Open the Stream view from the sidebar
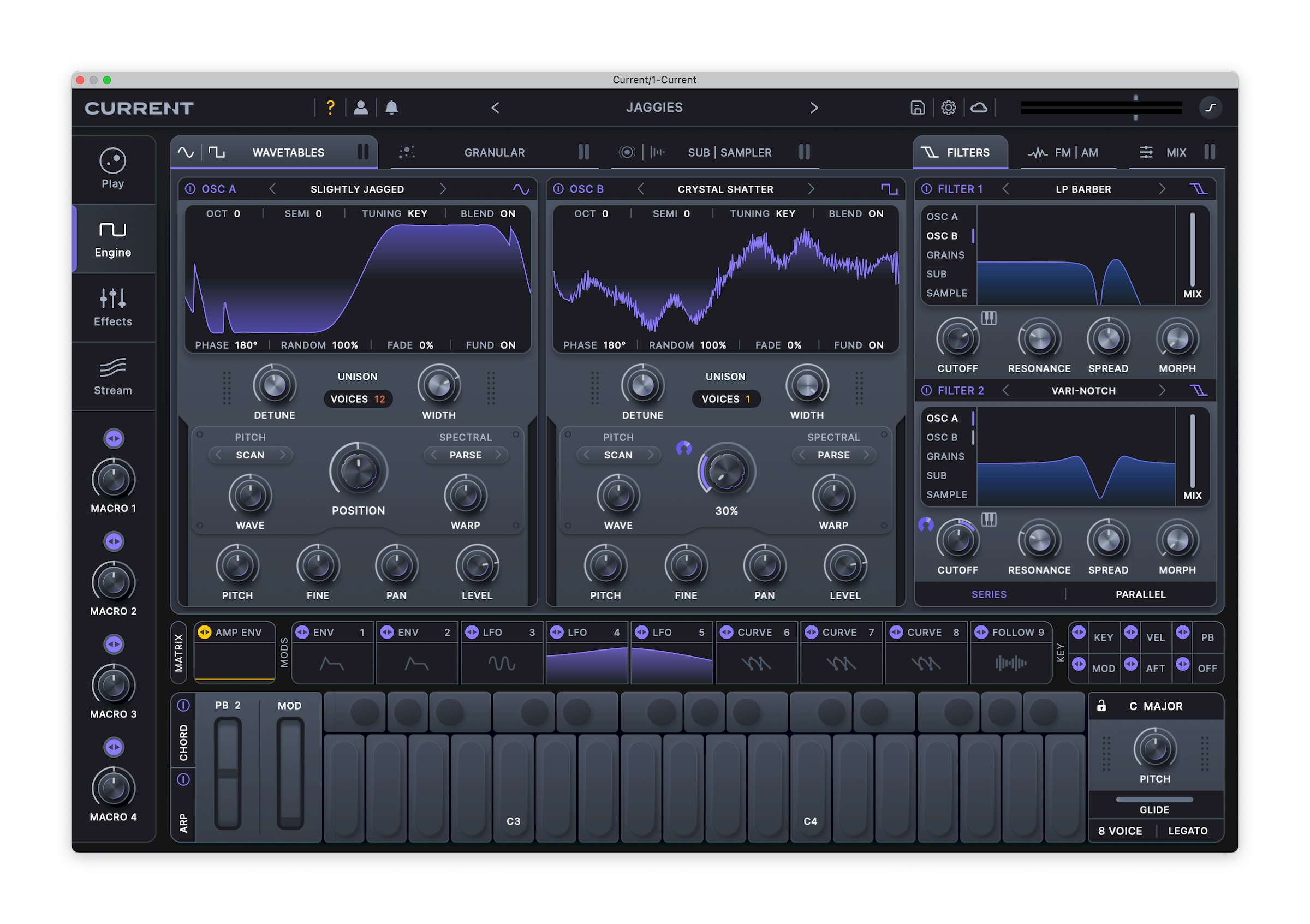 (112, 377)
